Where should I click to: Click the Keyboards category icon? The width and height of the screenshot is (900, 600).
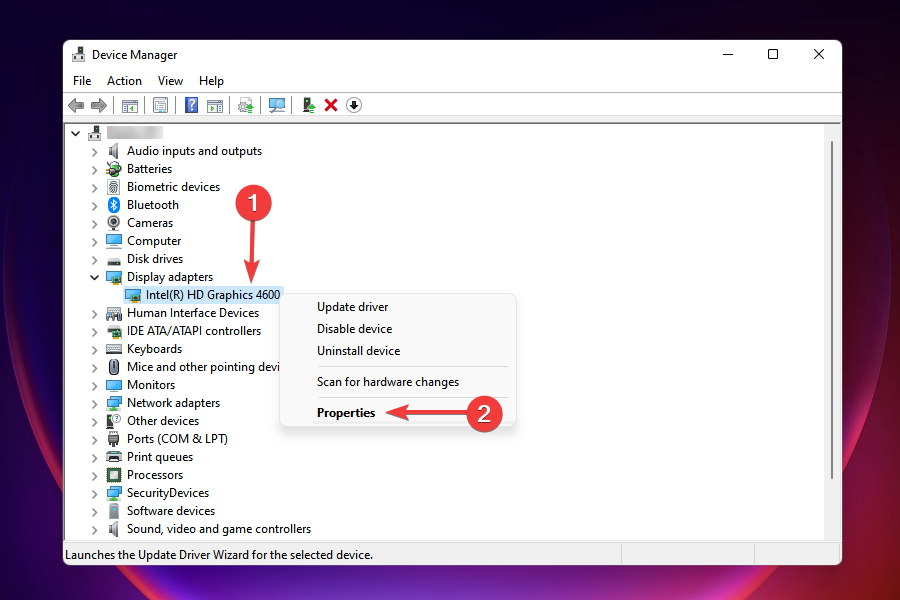pos(114,349)
